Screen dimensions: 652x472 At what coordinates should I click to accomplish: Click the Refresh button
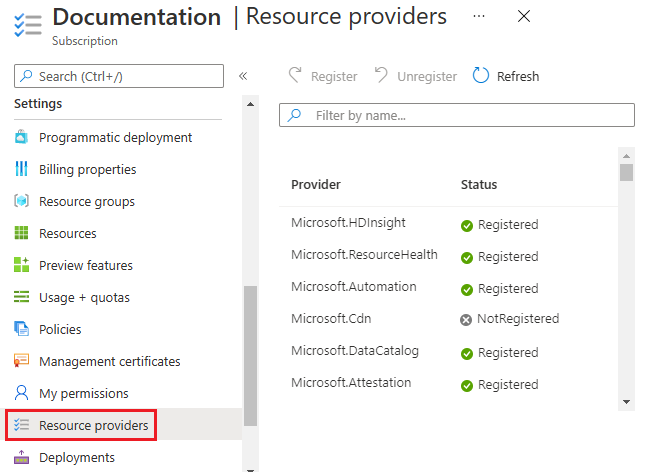[x=506, y=76]
